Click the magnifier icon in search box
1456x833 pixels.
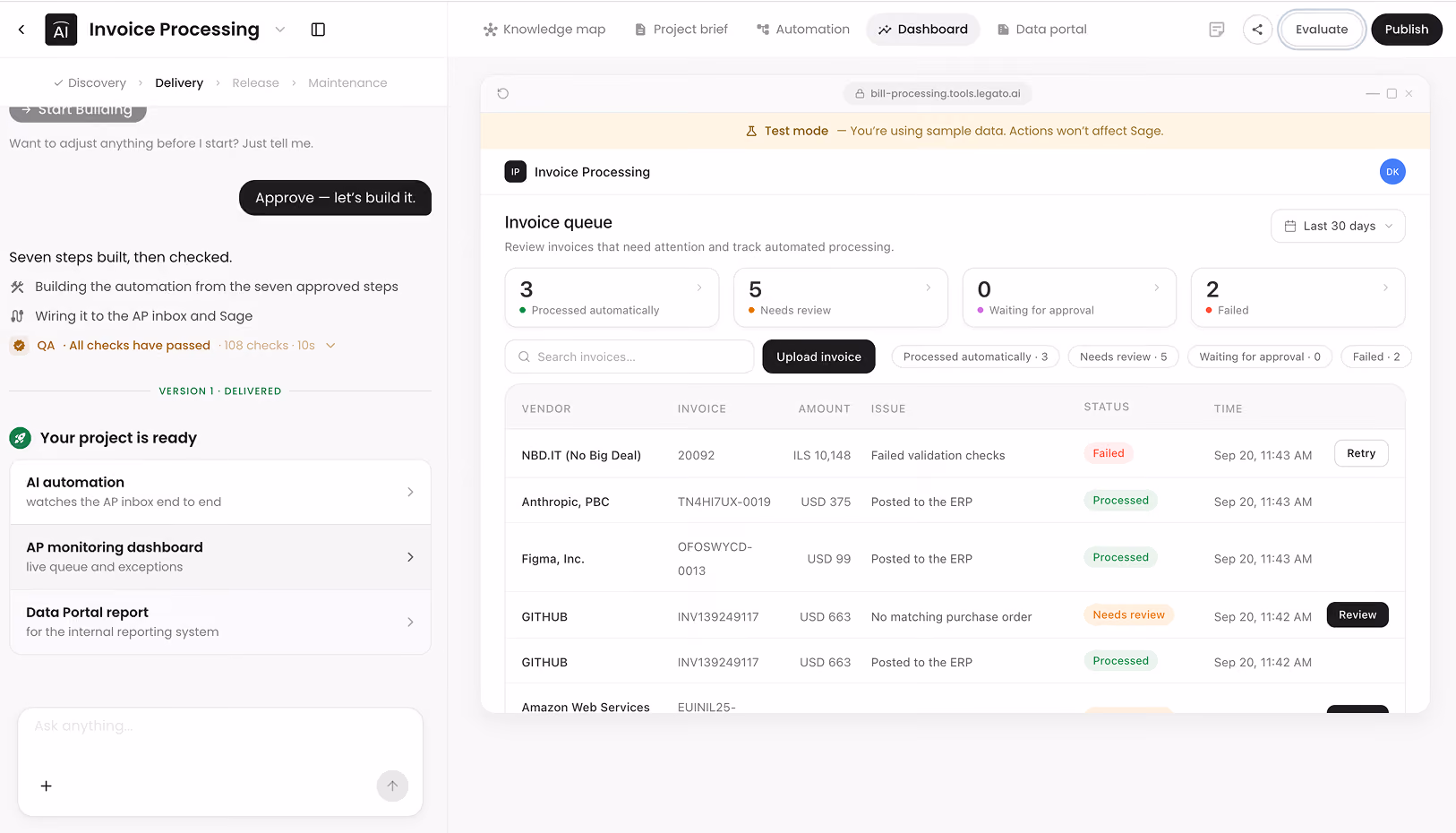tap(524, 356)
